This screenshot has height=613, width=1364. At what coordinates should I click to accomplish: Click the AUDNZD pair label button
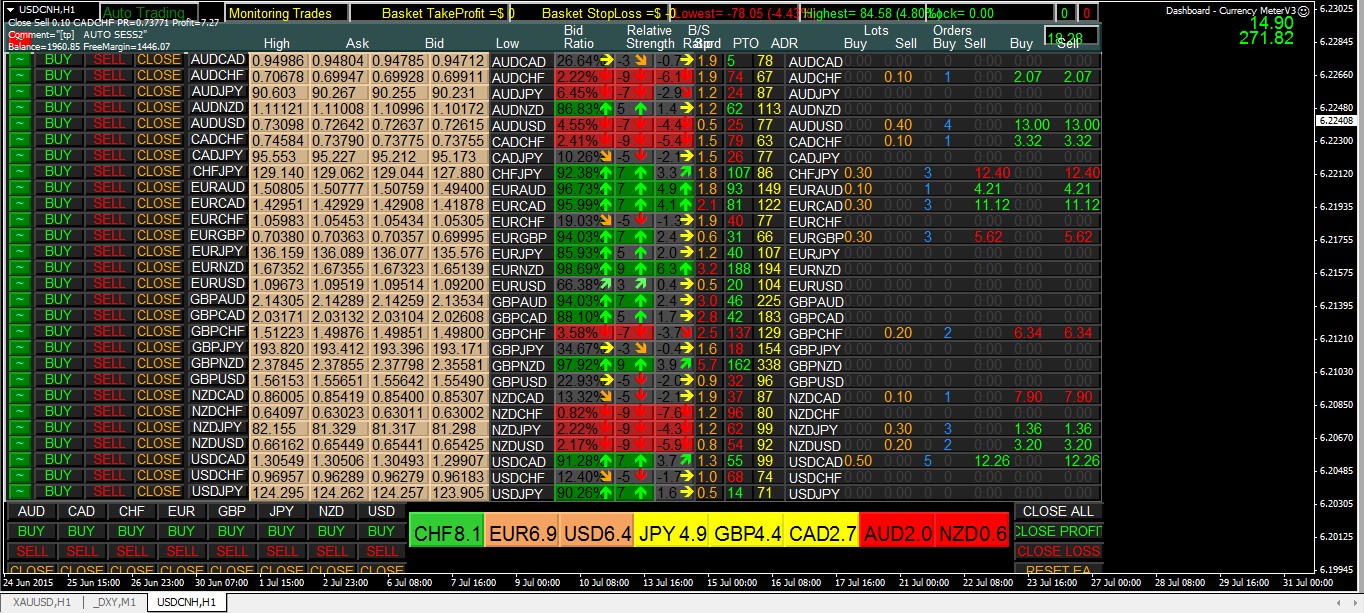point(217,108)
